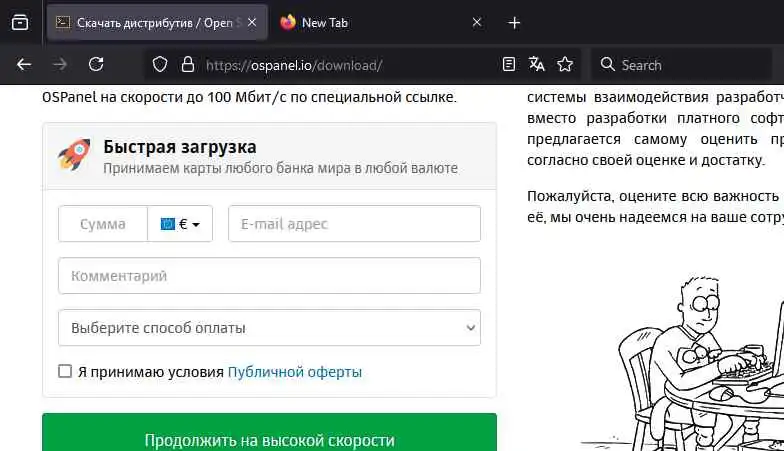Click text Принимаем карты любого банка мира

click(x=227, y=168)
